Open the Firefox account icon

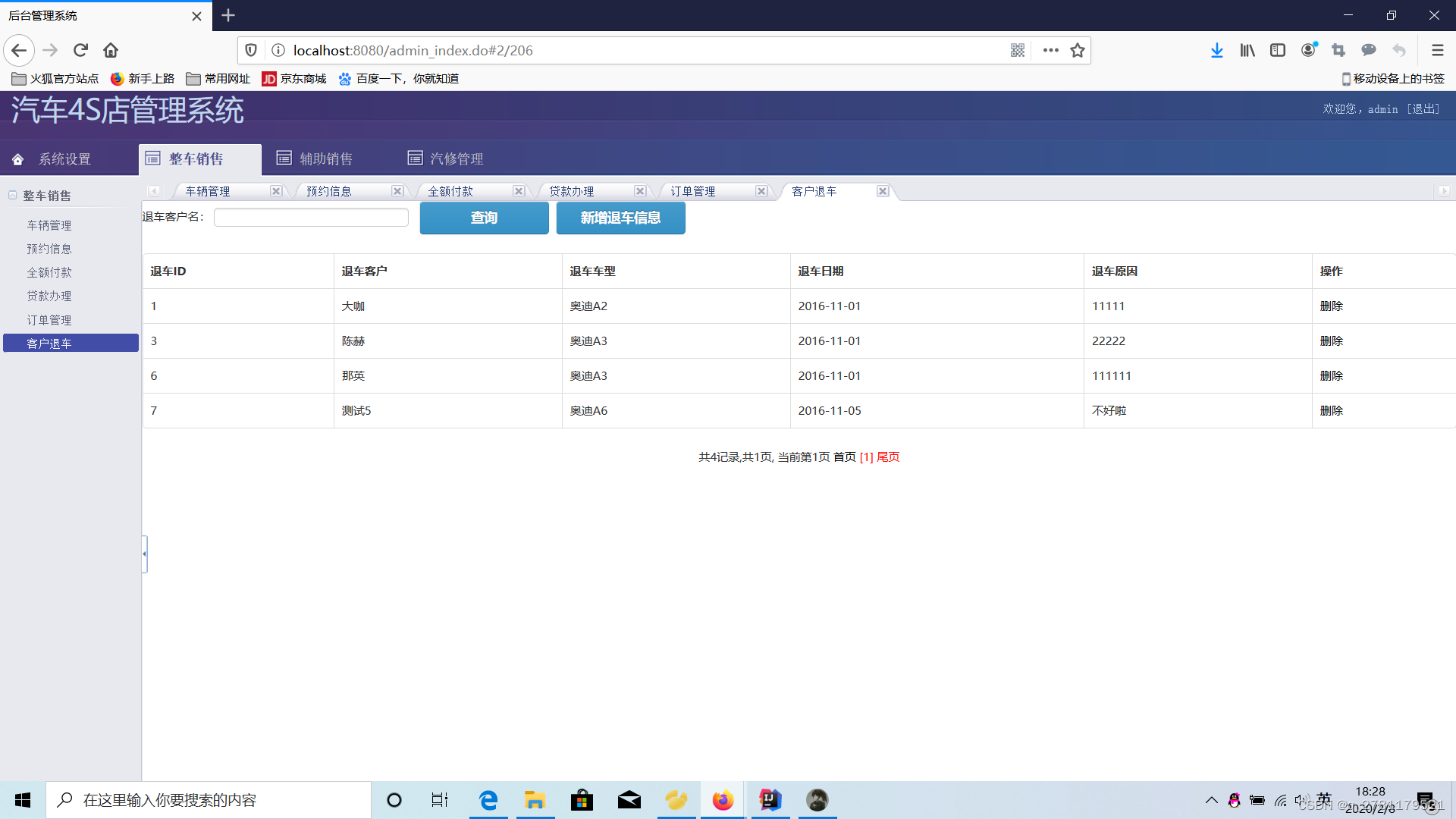click(x=1308, y=50)
